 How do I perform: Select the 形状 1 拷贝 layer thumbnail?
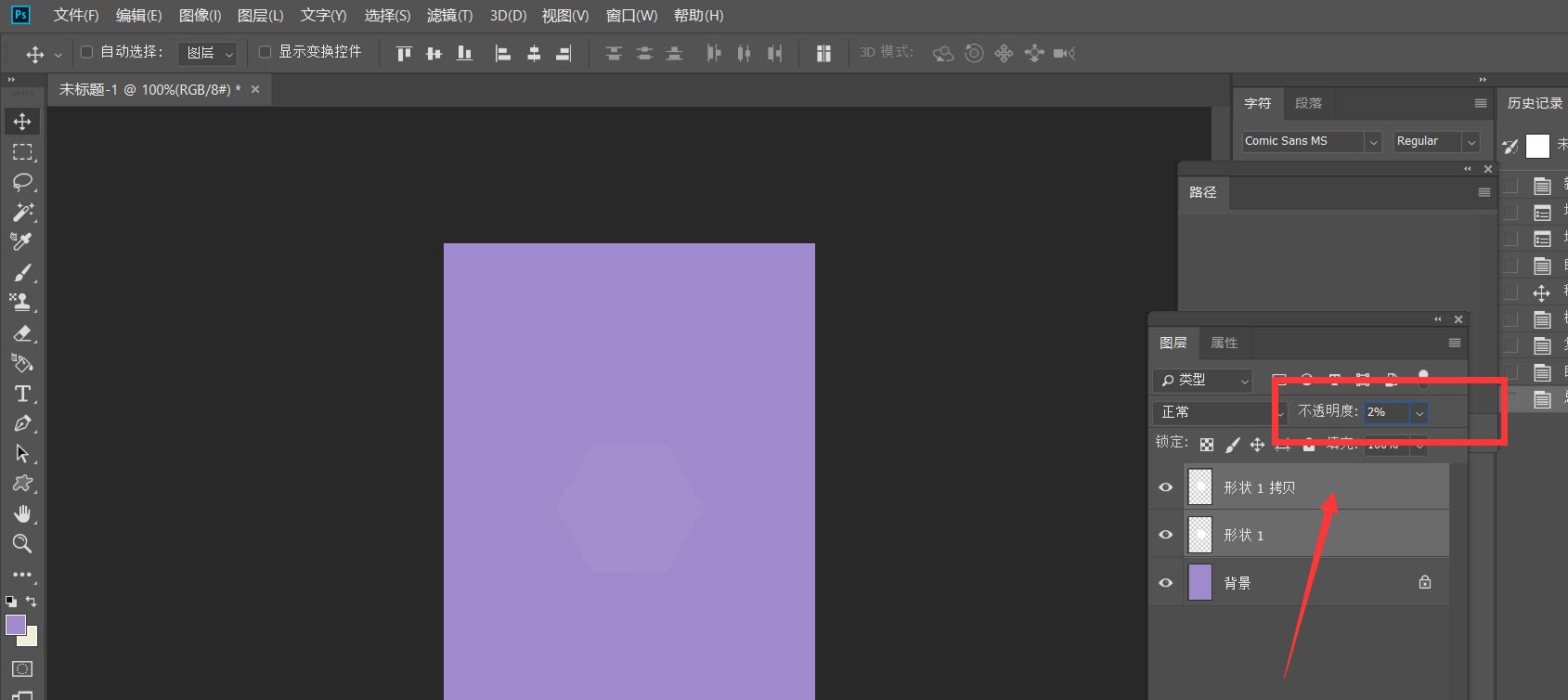click(1200, 487)
